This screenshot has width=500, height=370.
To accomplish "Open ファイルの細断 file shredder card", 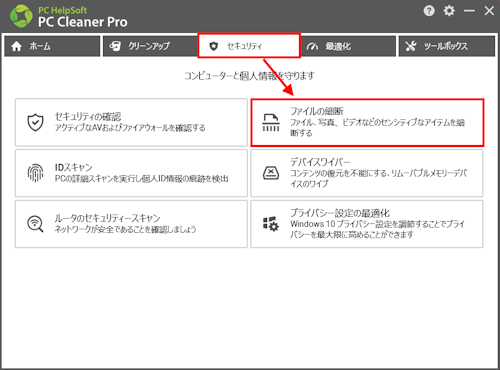I will [x=367, y=122].
